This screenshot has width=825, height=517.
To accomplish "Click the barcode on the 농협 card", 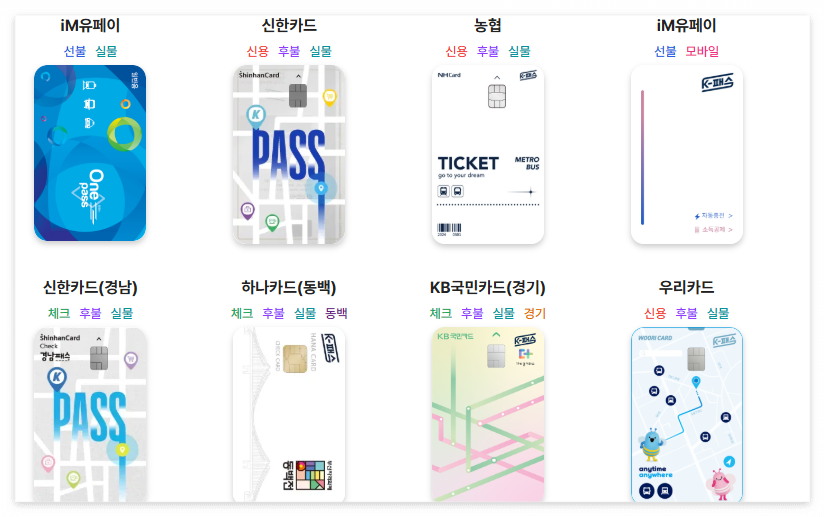I will 449,228.
